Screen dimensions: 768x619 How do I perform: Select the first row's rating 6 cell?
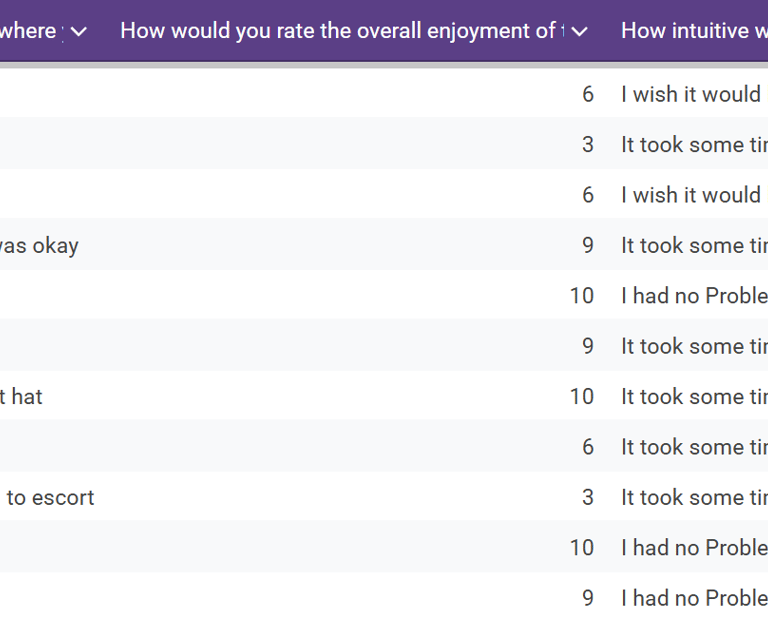[x=587, y=94]
